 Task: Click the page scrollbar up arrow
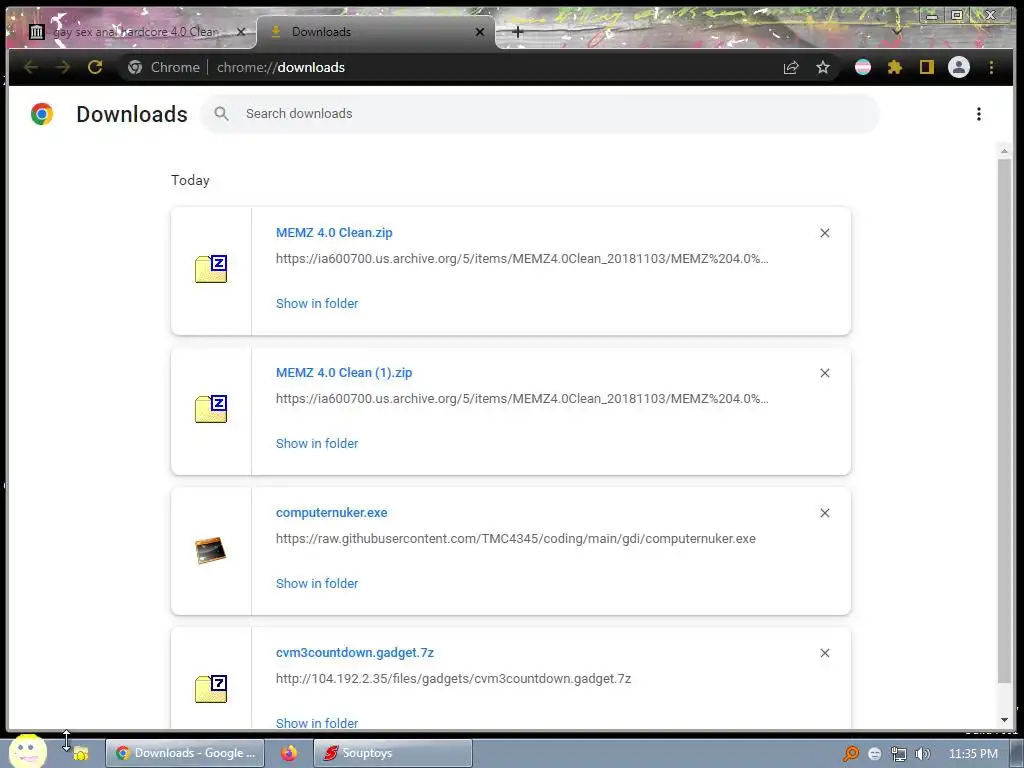1004,151
